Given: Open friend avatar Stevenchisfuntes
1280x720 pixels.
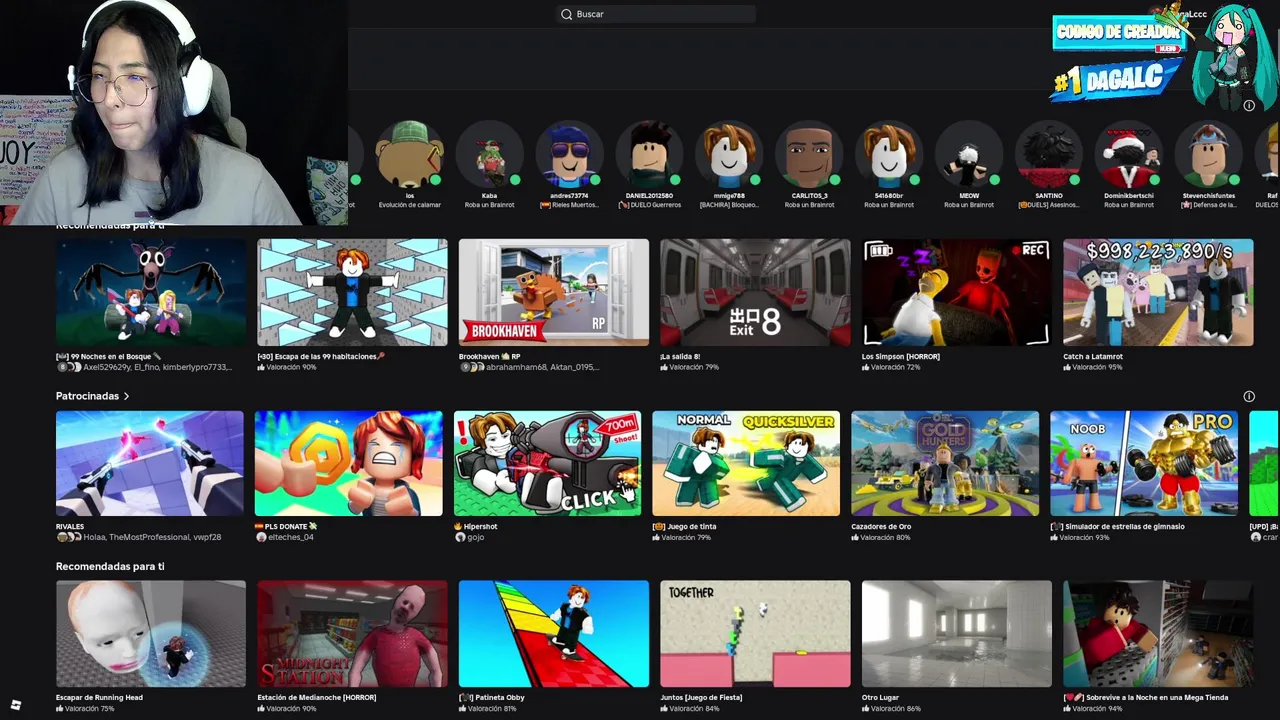Looking at the screenshot, I should pyautogui.click(x=1209, y=155).
